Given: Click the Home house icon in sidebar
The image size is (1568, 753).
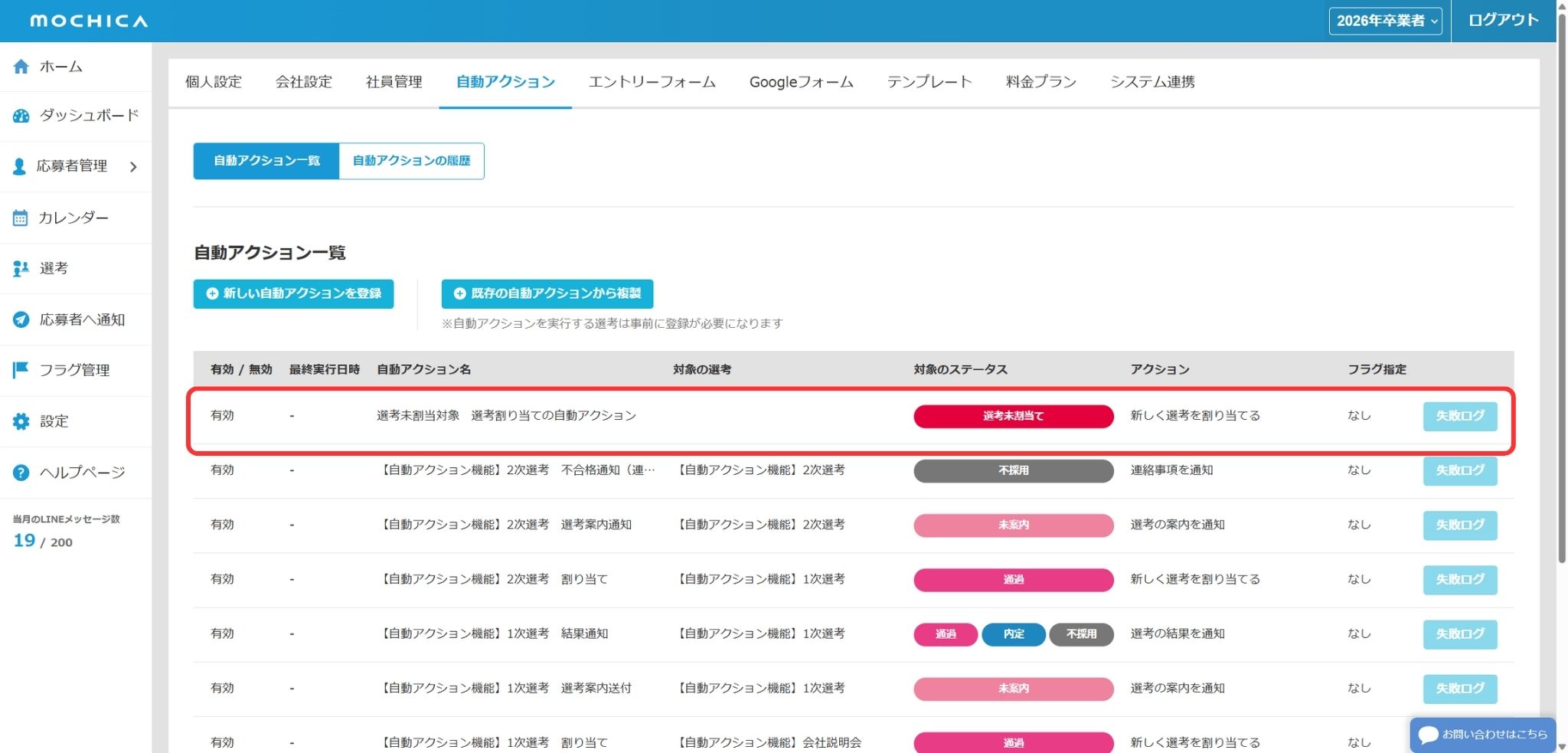Looking at the screenshot, I should point(21,67).
